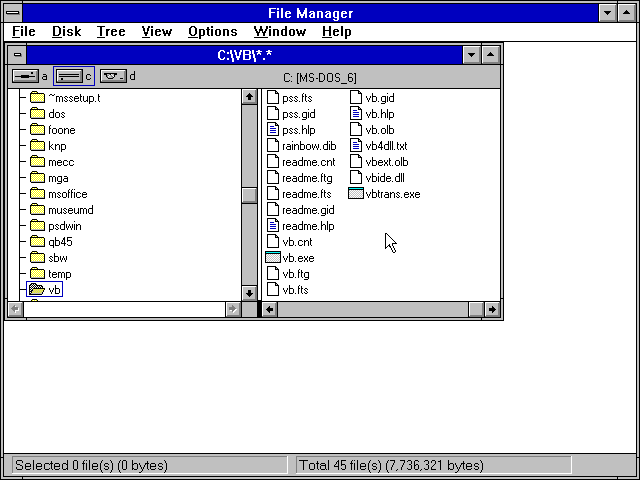Maximize the C:\VB\*.* child window
The width and height of the screenshot is (640, 480).
click(491, 55)
